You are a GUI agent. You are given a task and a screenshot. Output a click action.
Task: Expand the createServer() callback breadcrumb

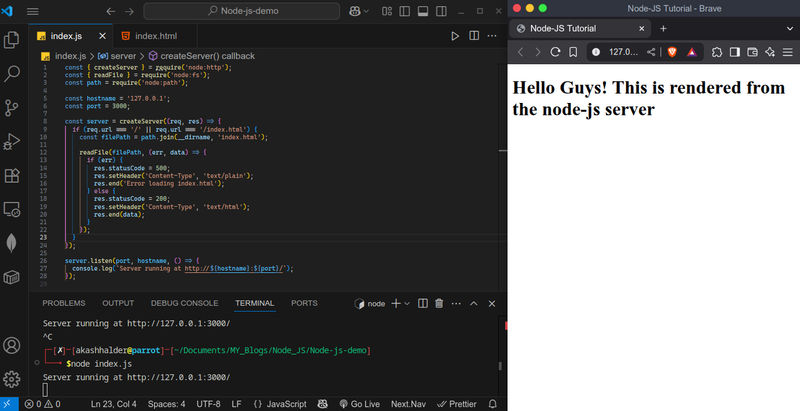click(x=202, y=56)
